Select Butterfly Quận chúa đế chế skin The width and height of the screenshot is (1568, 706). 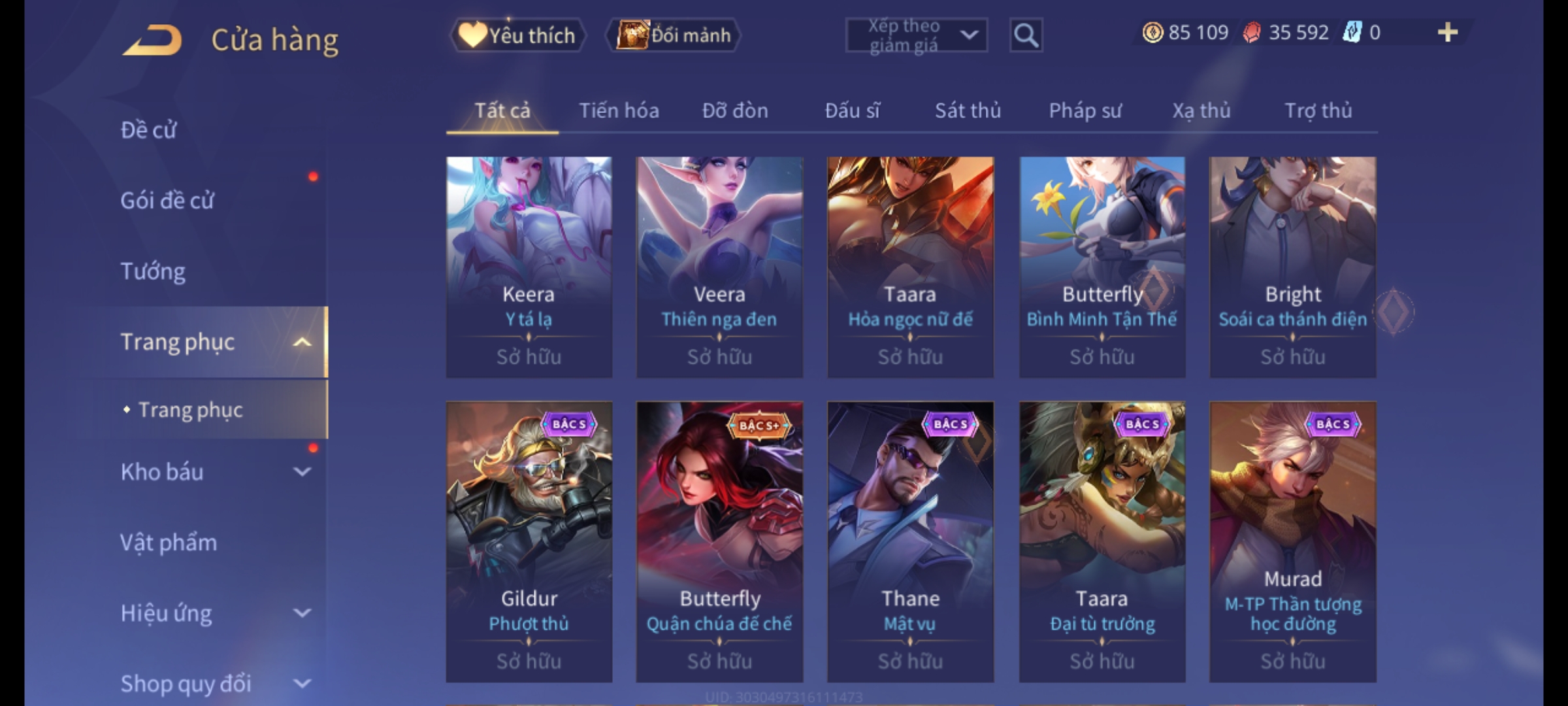(719, 542)
